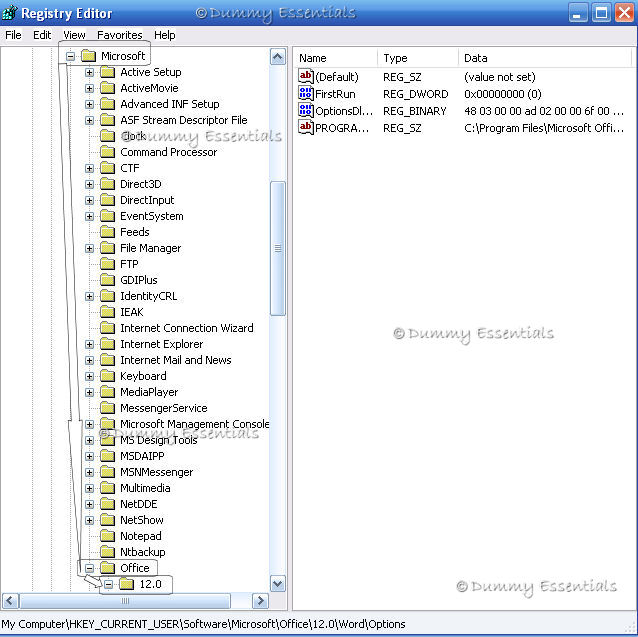Viewport: 638px width, 637px height.
Task: Click the FirstRun DWORD value icon
Action: pos(306,94)
